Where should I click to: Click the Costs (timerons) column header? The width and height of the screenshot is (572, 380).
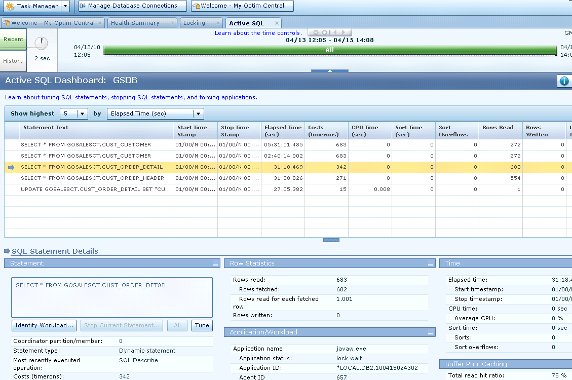click(x=326, y=131)
